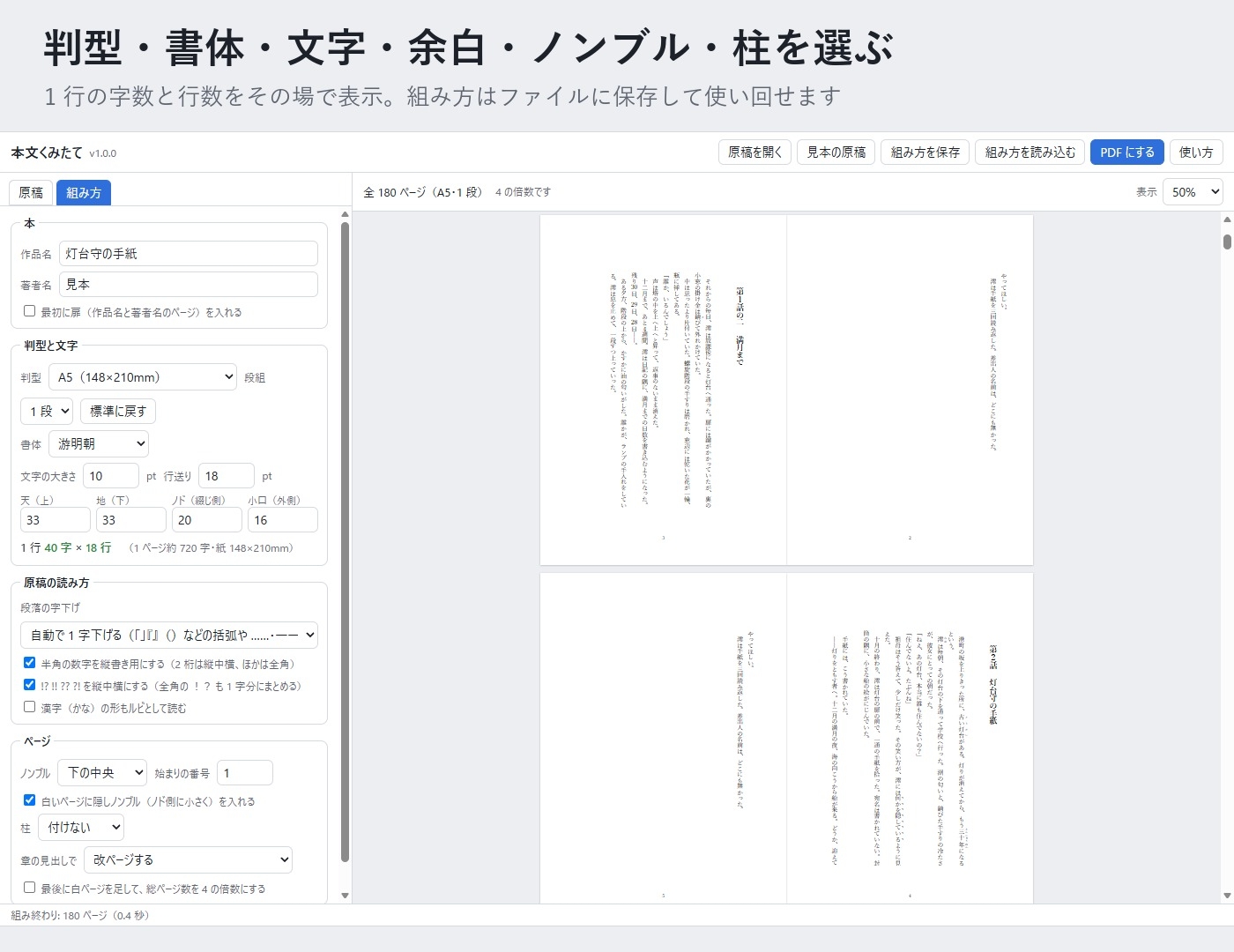Open the 書体 dropdown showing 游明朝
The width and height of the screenshot is (1234, 952).
tap(99, 444)
